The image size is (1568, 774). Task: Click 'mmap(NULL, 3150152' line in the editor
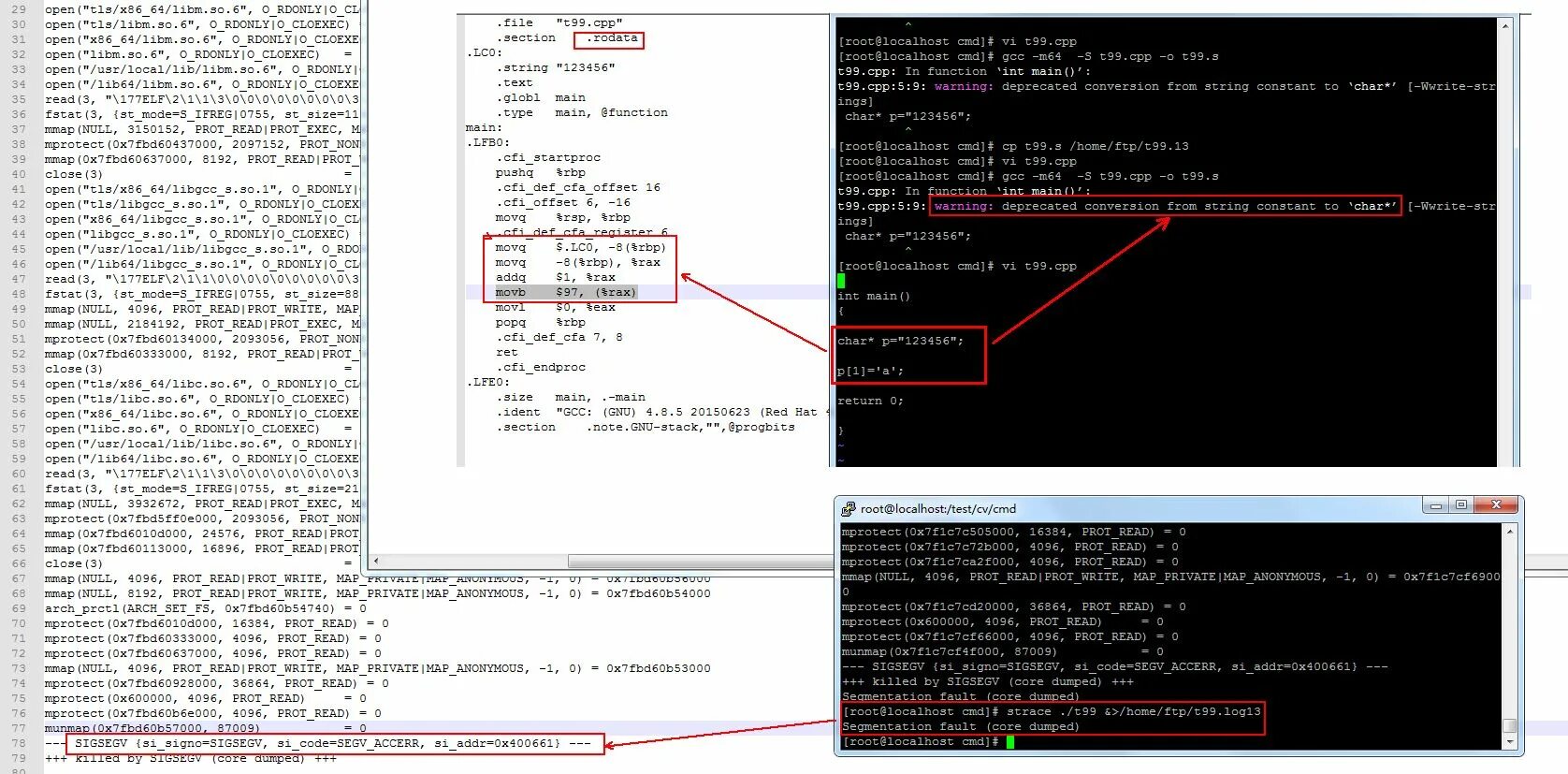pos(202,129)
